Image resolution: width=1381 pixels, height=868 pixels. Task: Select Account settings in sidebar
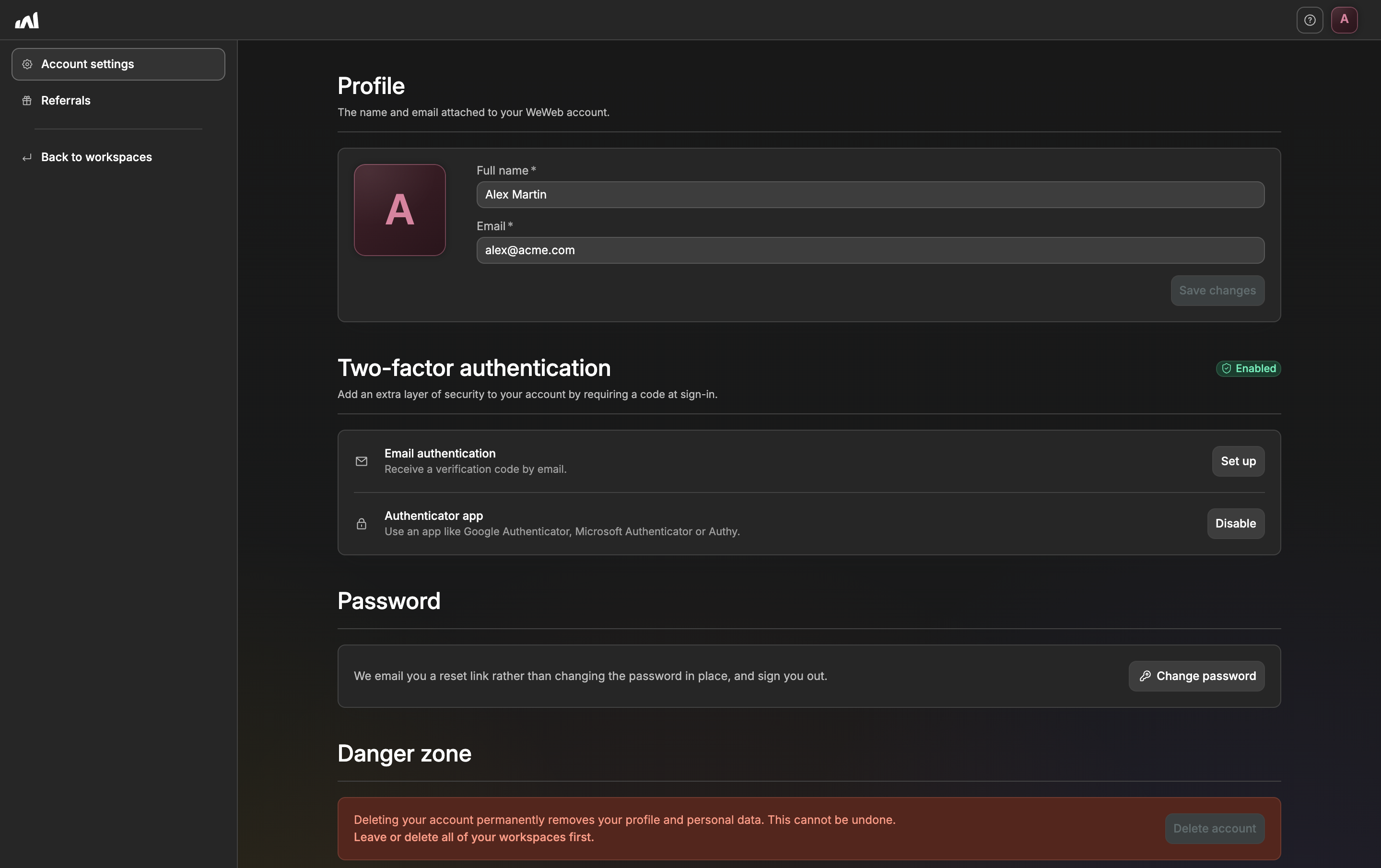118,64
